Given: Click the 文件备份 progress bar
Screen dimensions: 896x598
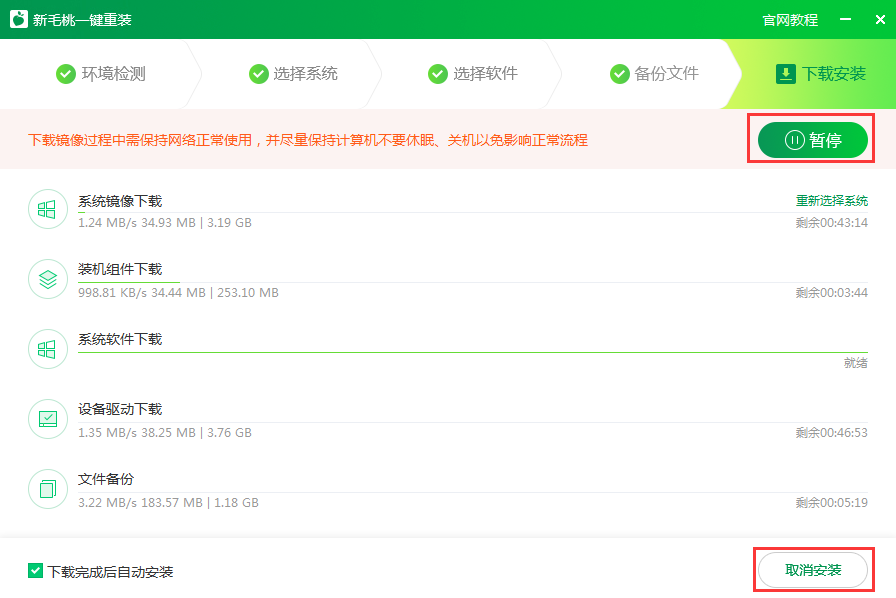Looking at the screenshot, I should tap(473, 492).
